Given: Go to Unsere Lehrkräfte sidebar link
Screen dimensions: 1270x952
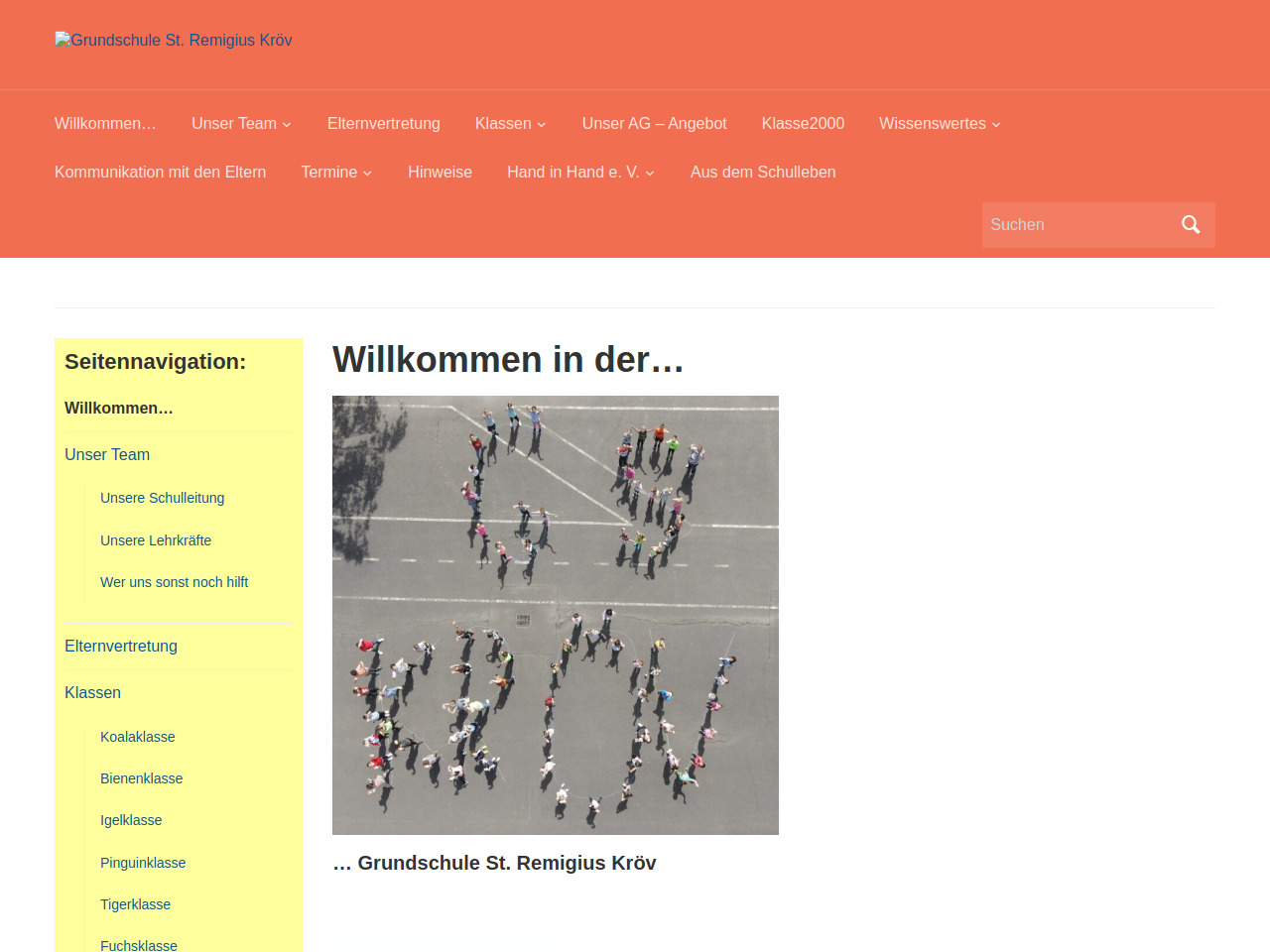Looking at the screenshot, I should click(156, 540).
